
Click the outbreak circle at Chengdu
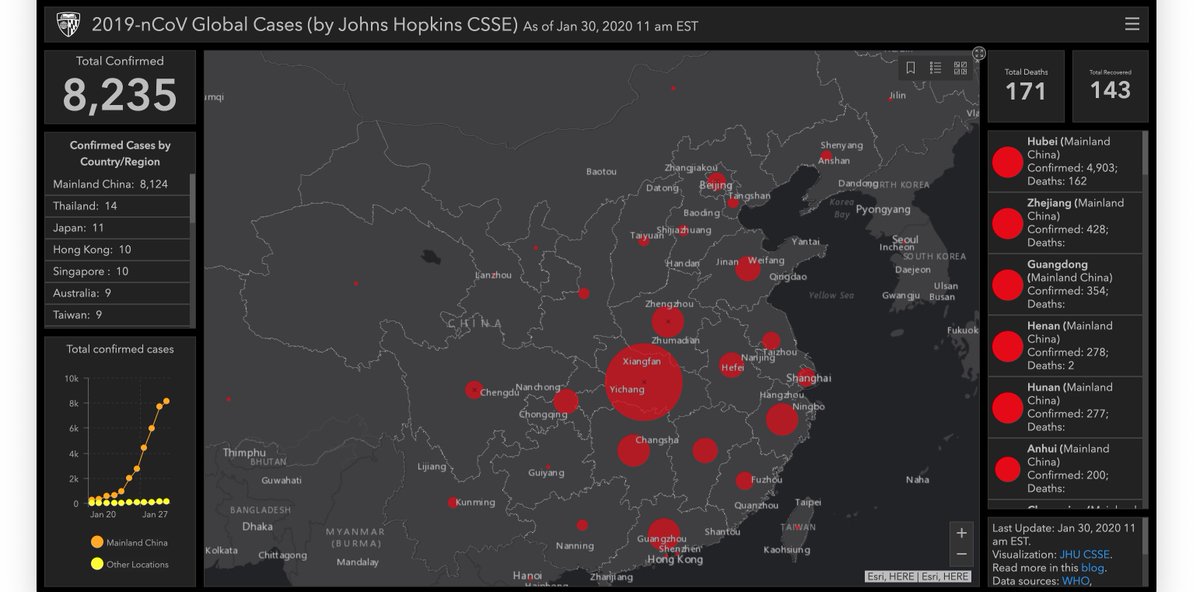pos(474,390)
